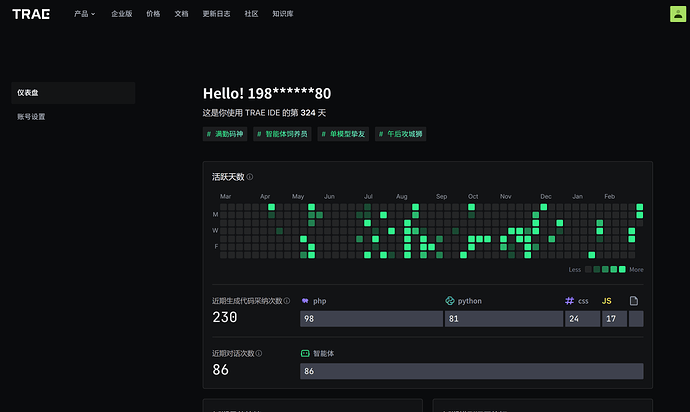The height and width of the screenshot is (412, 690).
Task: Click the 智能体 bar showing 86
Action: click(x=472, y=371)
